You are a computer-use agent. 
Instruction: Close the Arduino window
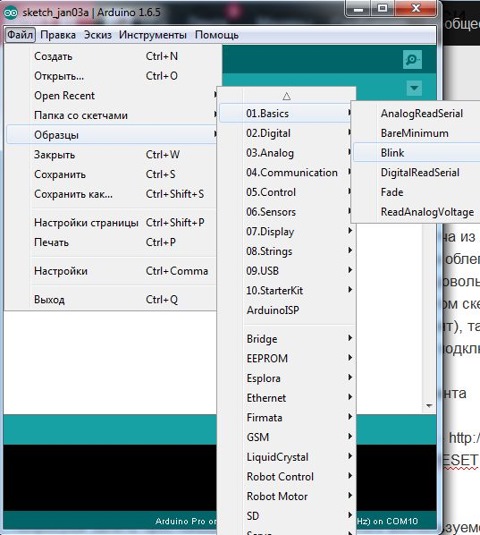click(x=416, y=8)
